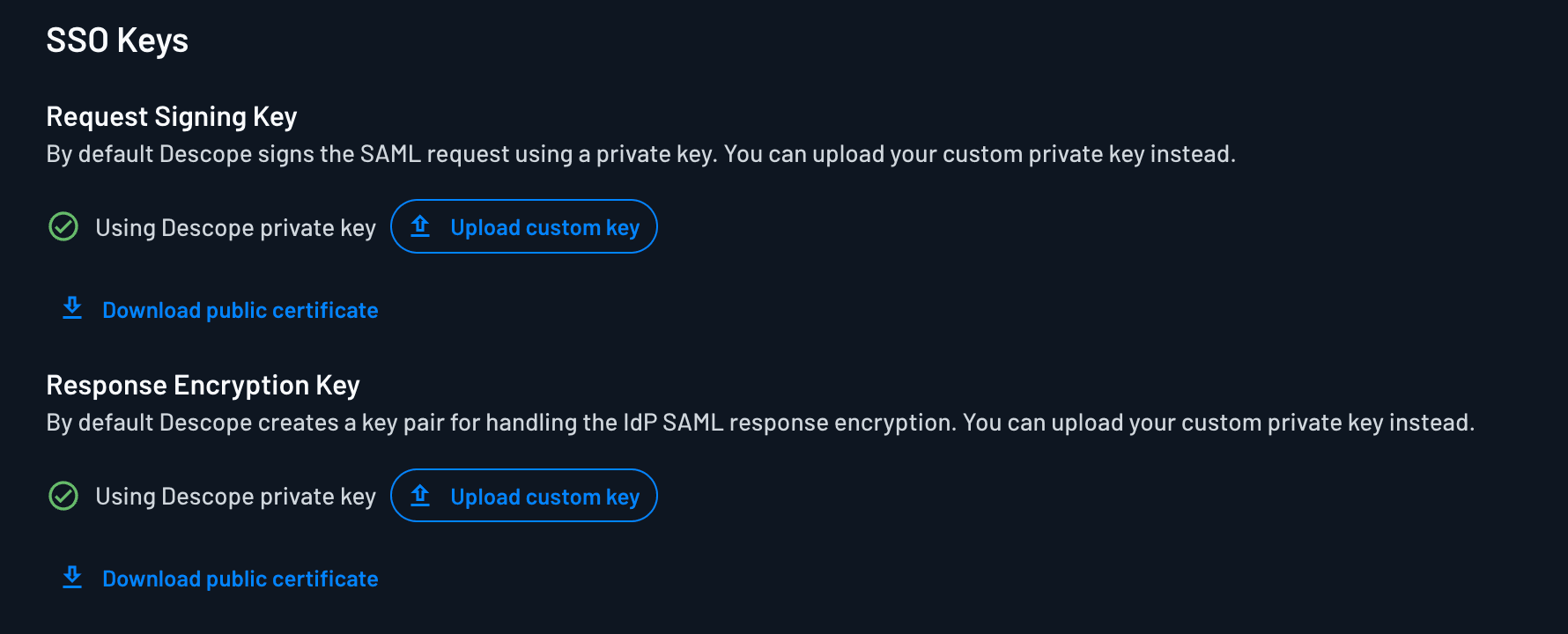Click the SSO Keys page heading

coord(118,40)
